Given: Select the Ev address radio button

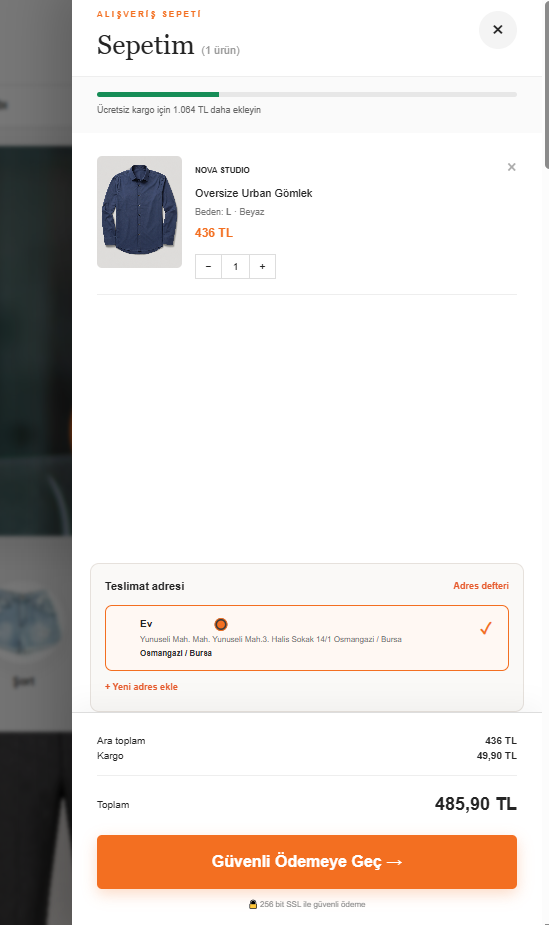Looking at the screenshot, I should tap(221, 624).
